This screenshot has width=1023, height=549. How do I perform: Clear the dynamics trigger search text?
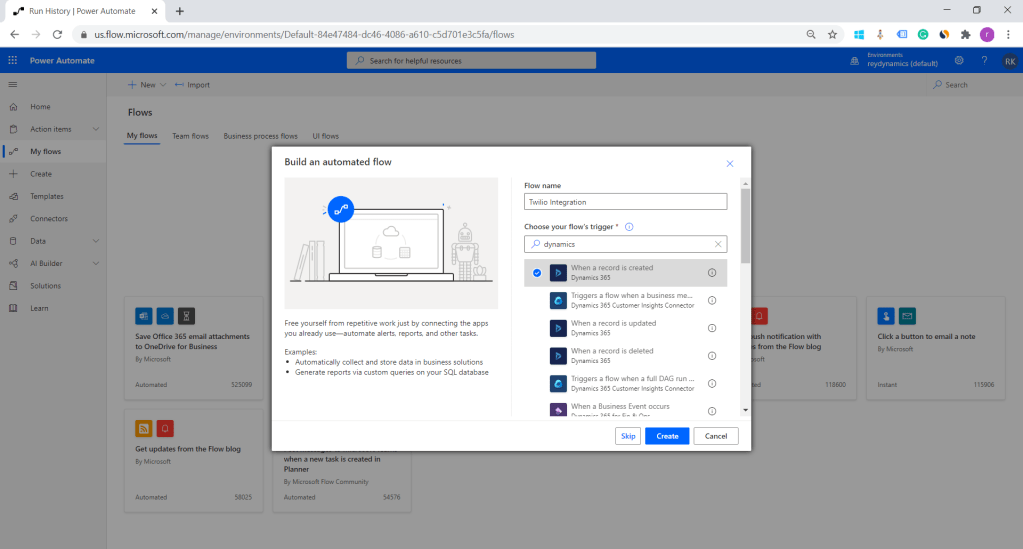(717, 244)
